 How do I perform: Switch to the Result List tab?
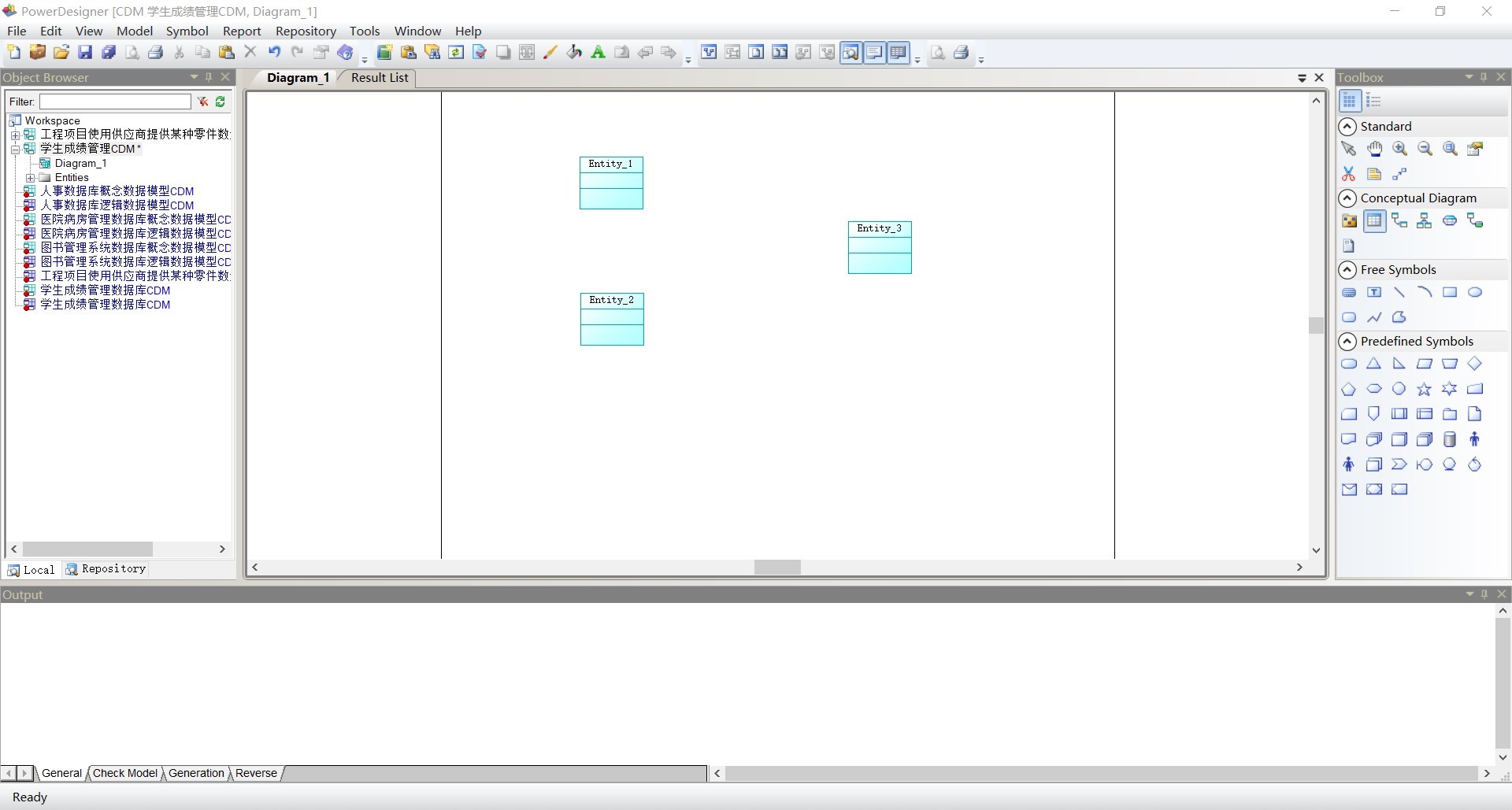click(379, 78)
